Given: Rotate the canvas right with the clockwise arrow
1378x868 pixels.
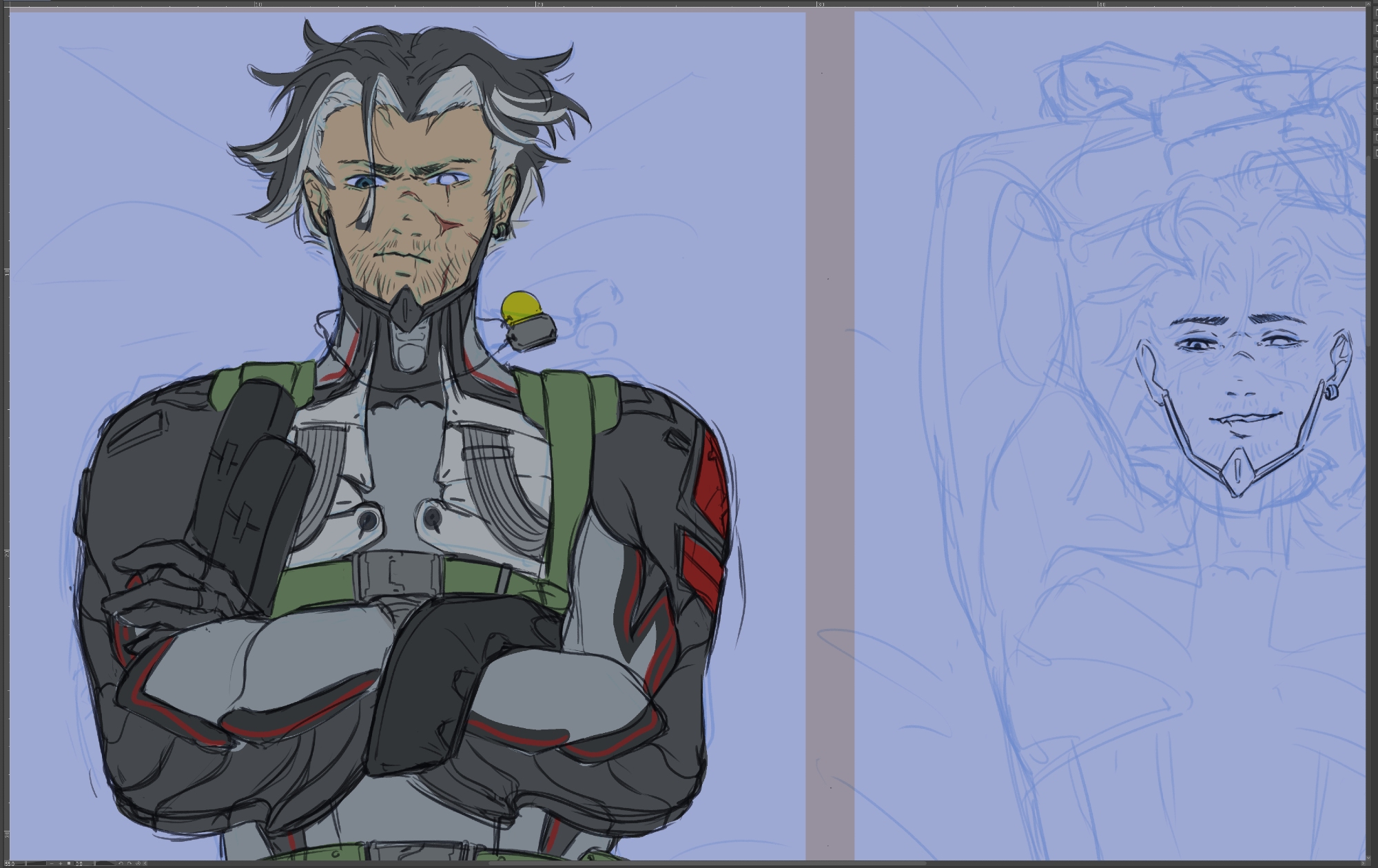Looking at the screenshot, I should (130, 863).
